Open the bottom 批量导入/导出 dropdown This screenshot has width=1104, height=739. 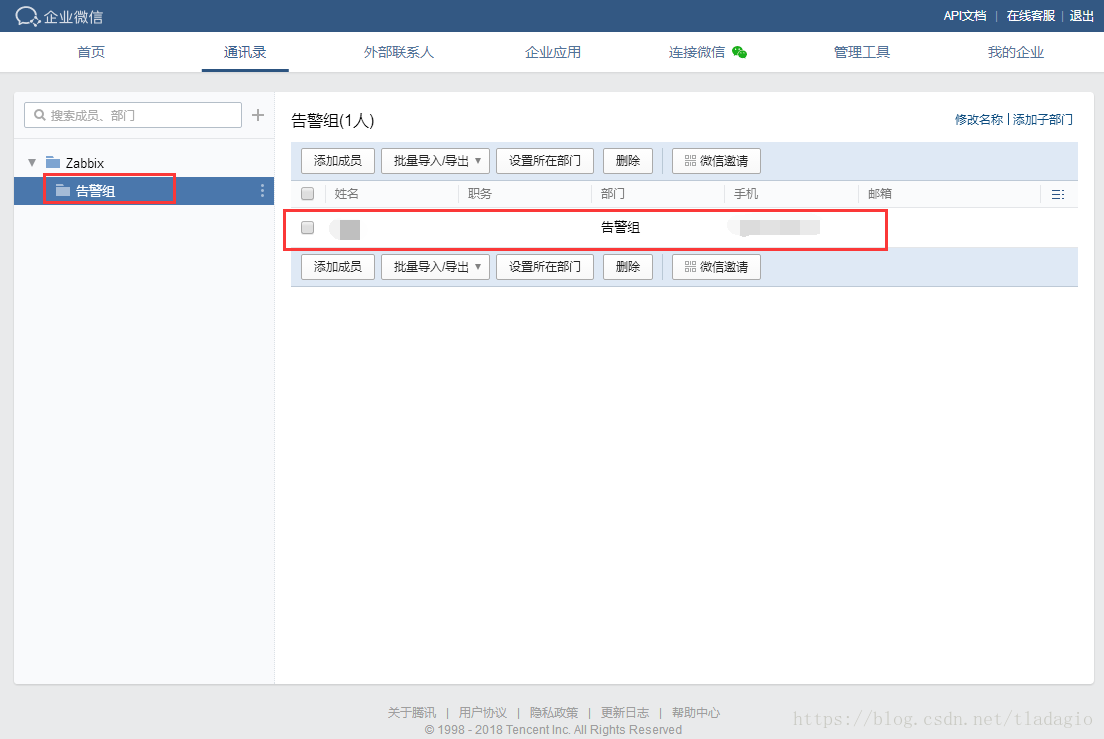435,267
